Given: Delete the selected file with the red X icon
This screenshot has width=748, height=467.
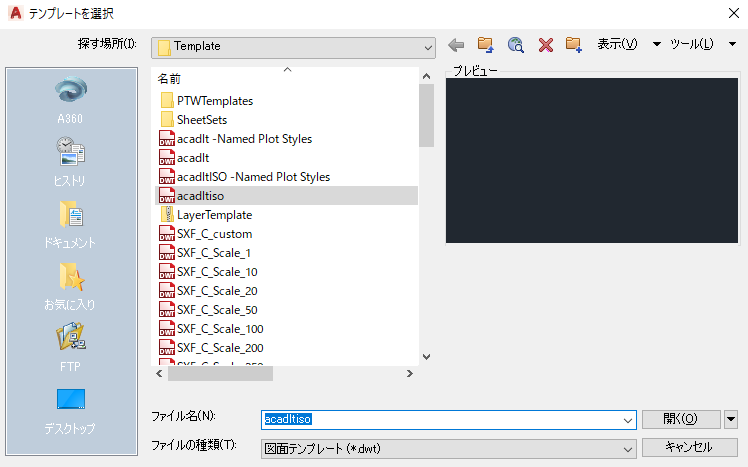Looking at the screenshot, I should pyautogui.click(x=545, y=45).
